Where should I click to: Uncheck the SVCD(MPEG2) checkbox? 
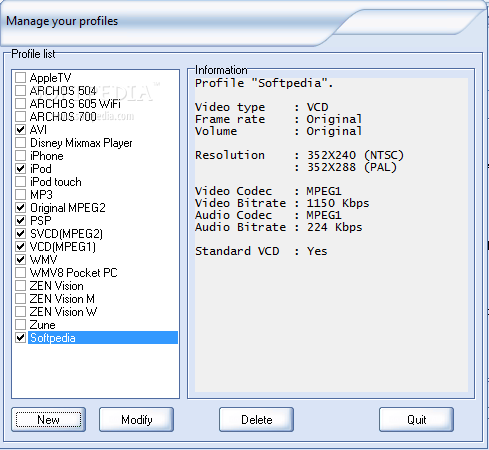click(21, 233)
